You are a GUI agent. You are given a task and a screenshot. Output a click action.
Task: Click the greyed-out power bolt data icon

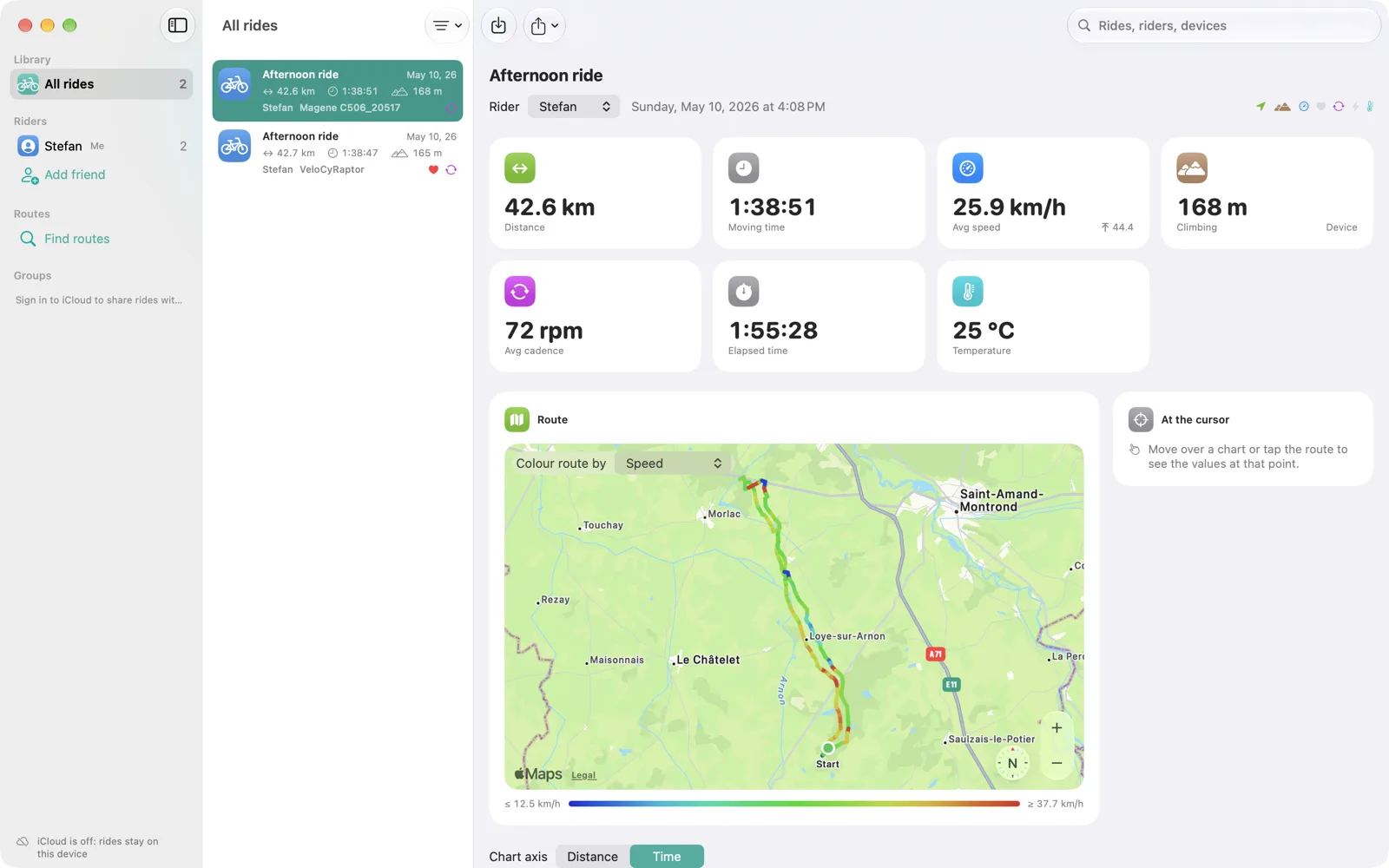click(1355, 107)
